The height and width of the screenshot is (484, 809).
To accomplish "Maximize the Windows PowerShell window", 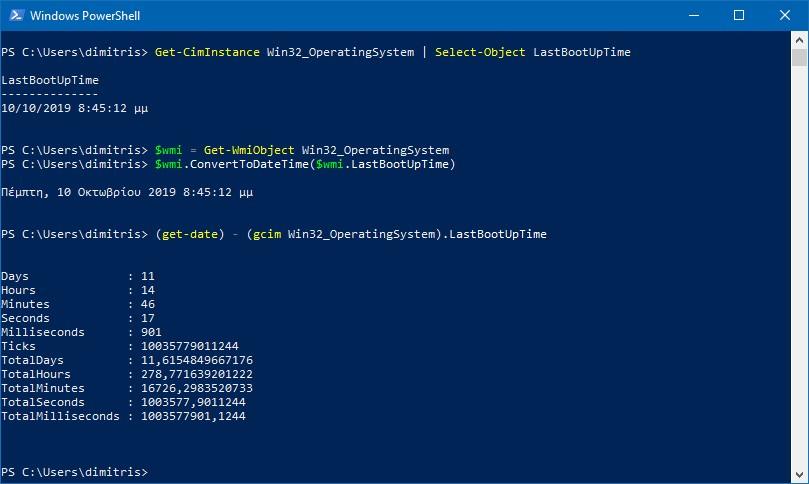I will 739,15.
